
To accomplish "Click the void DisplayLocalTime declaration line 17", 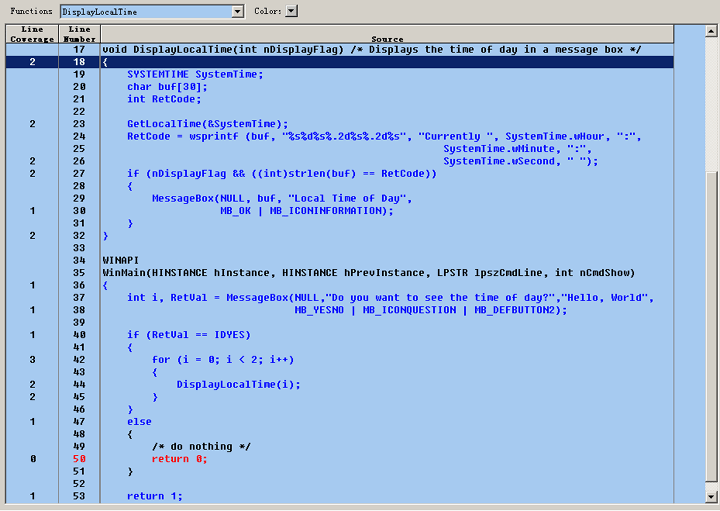I will click(371, 50).
